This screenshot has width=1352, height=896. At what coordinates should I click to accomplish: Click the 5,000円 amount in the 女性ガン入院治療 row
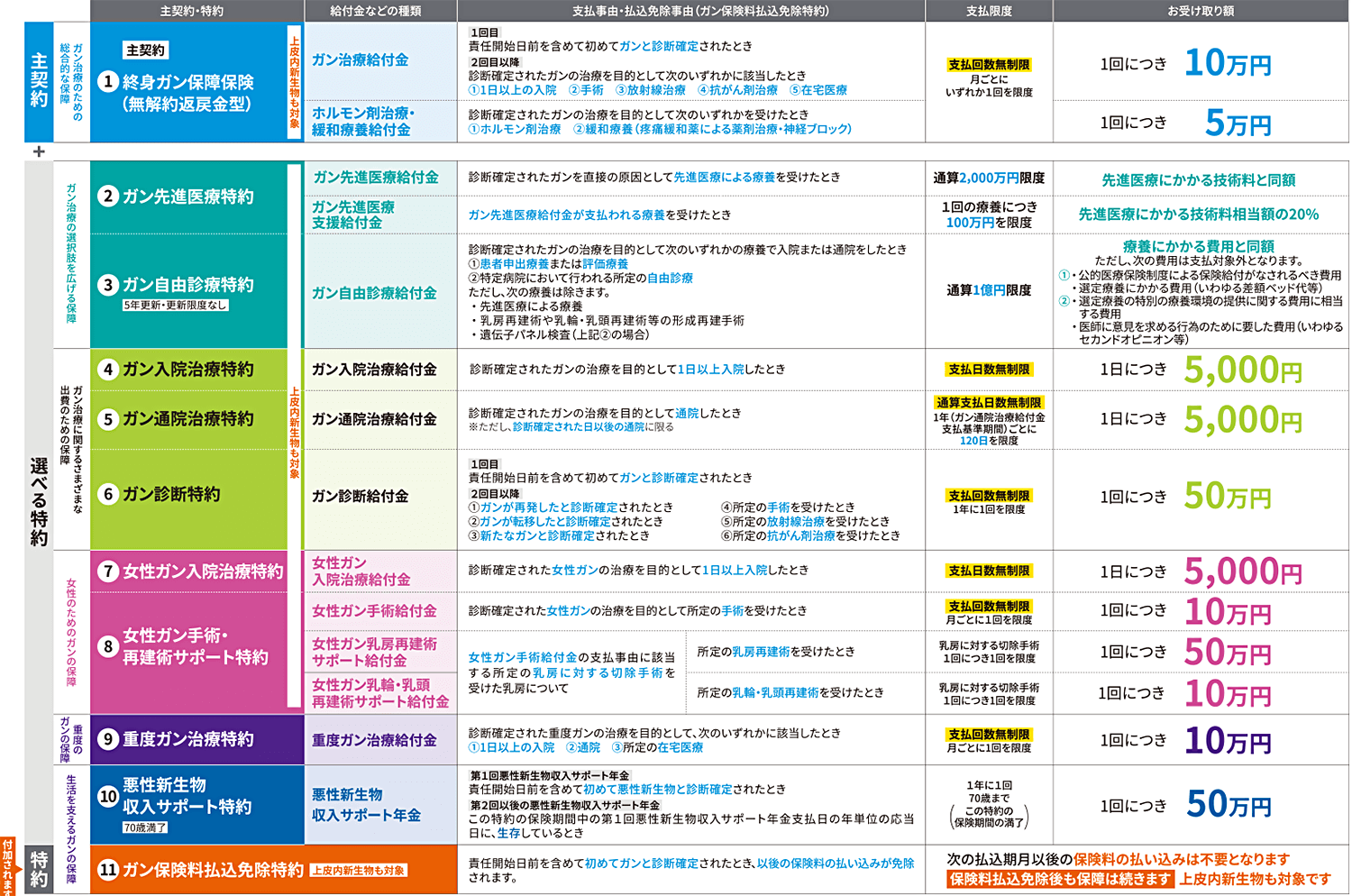click(1243, 572)
